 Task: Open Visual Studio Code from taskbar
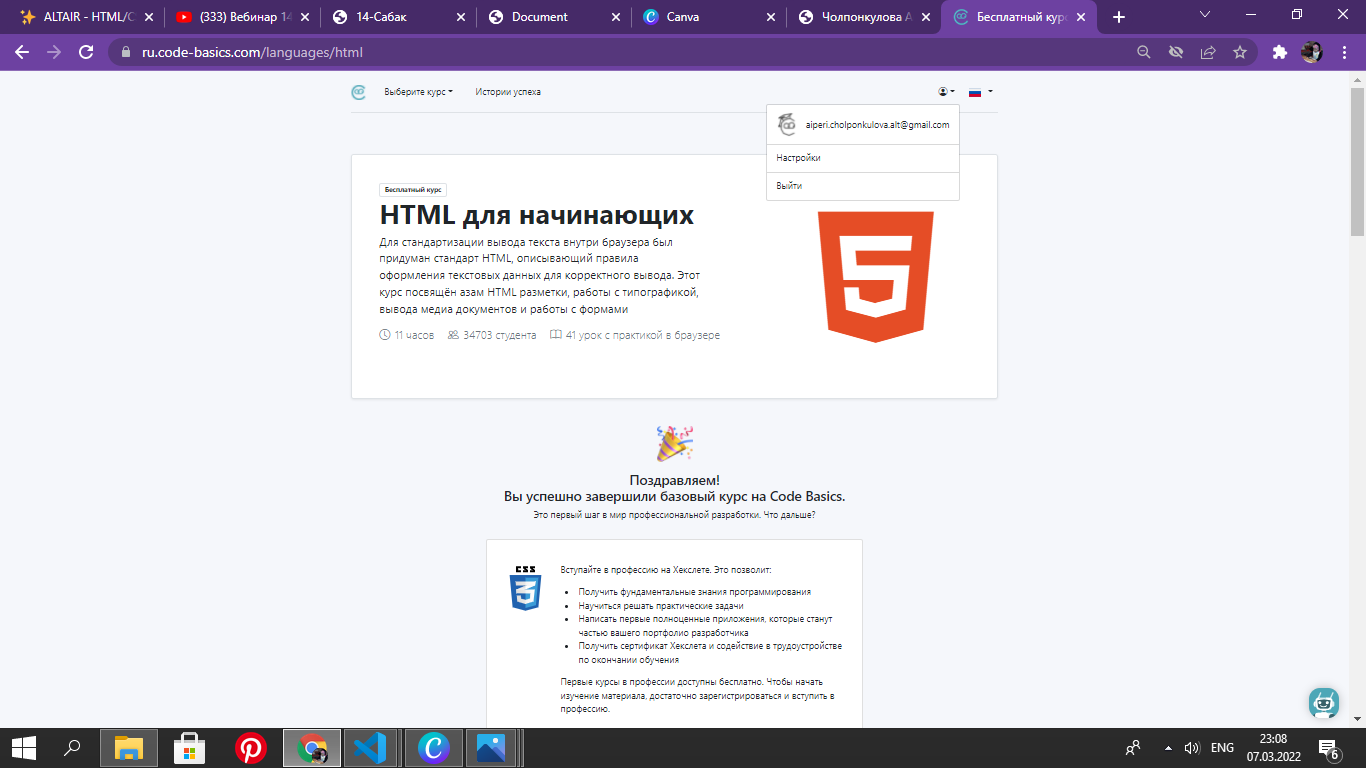tap(372, 747)
